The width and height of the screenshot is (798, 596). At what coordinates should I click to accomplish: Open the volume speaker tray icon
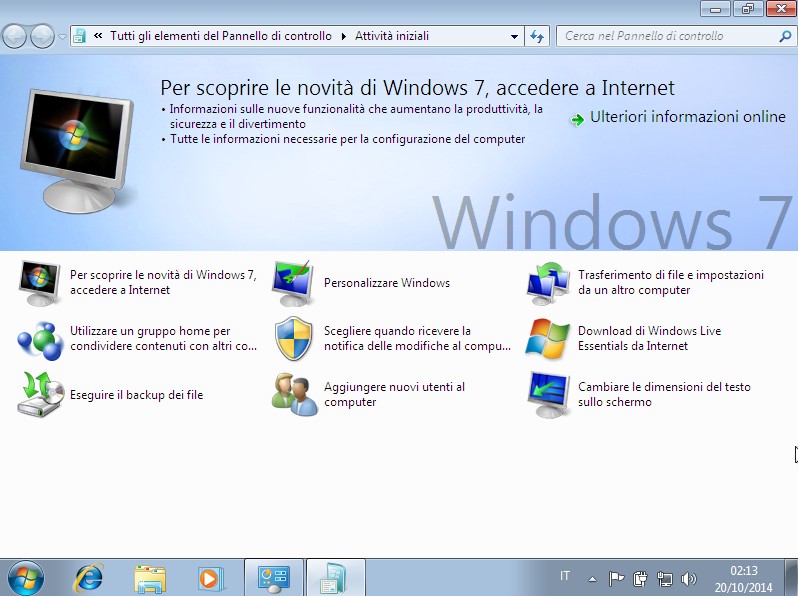tap(688, 579)
